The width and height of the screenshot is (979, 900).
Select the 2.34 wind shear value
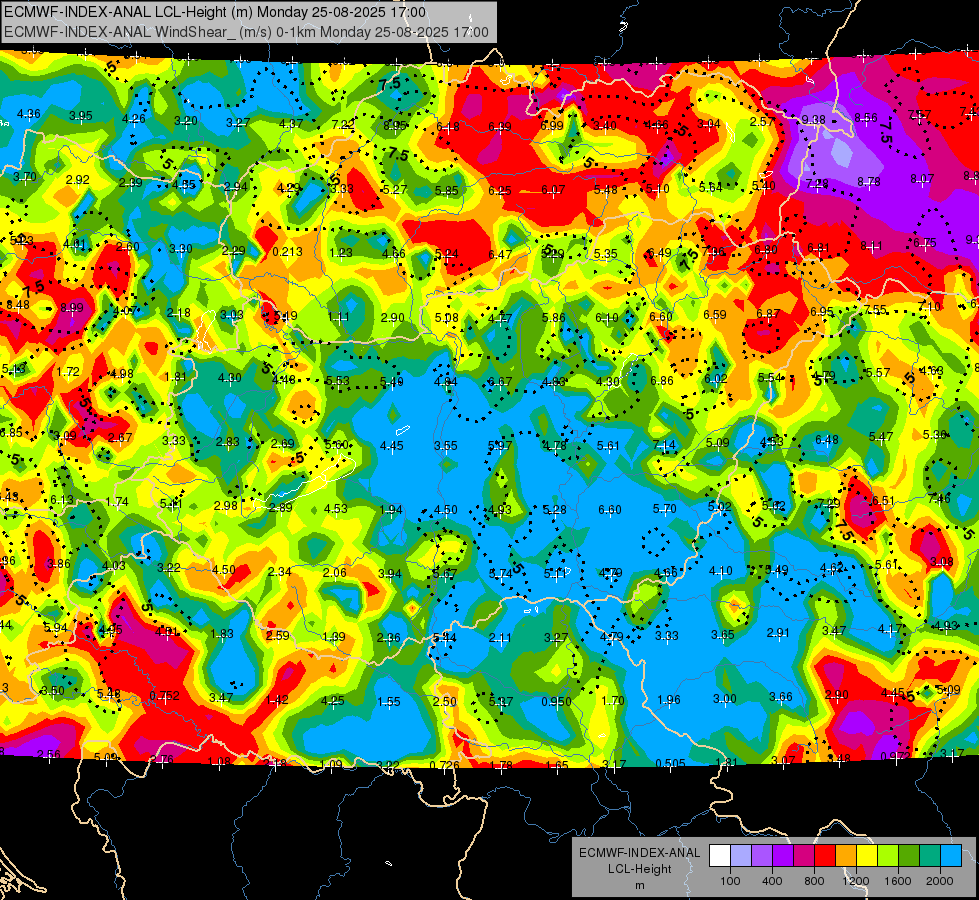280,571
